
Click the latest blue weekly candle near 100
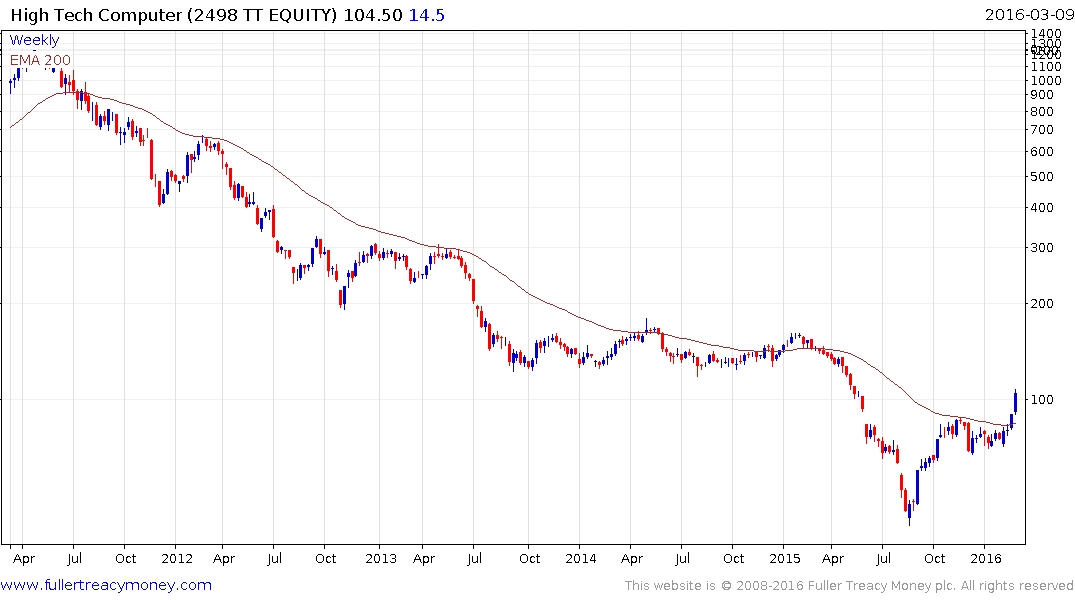point(1015,401)
